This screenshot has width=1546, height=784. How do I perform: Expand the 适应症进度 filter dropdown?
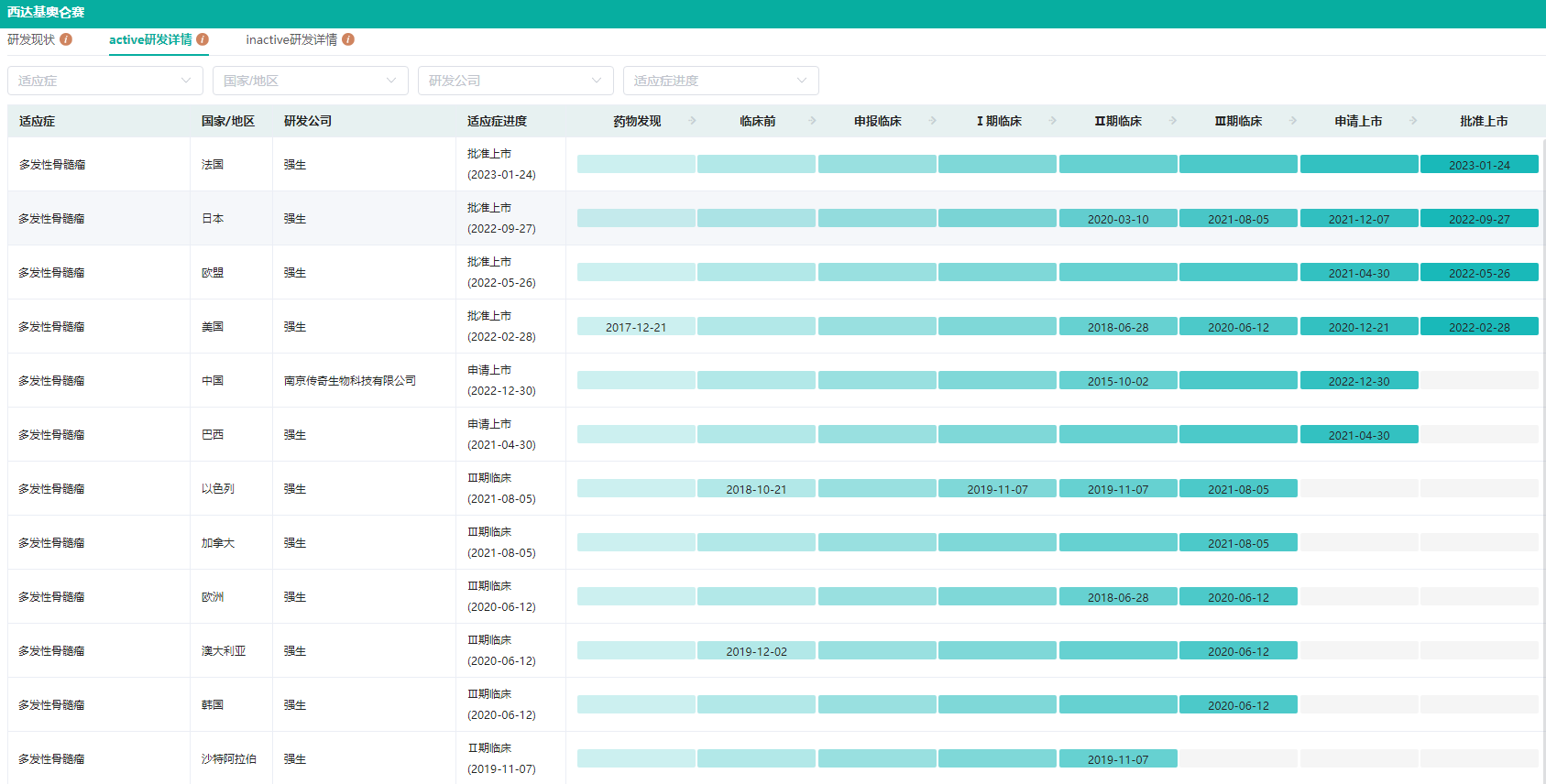coord(721,81)
